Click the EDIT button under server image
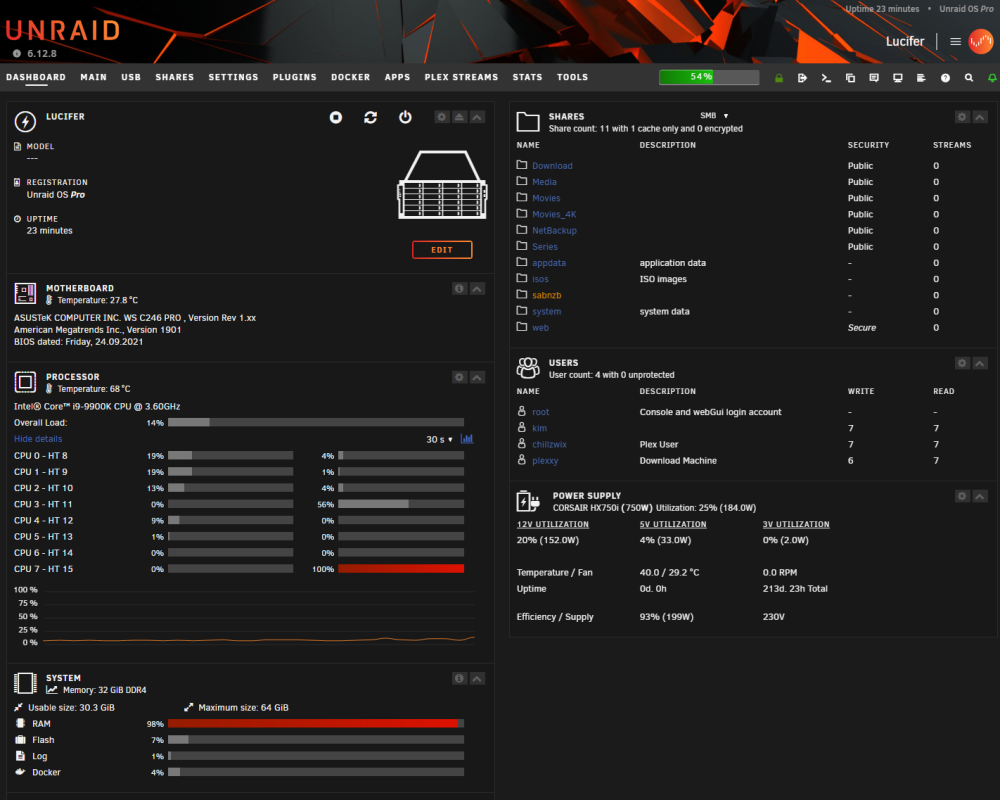 pos(442,250)
